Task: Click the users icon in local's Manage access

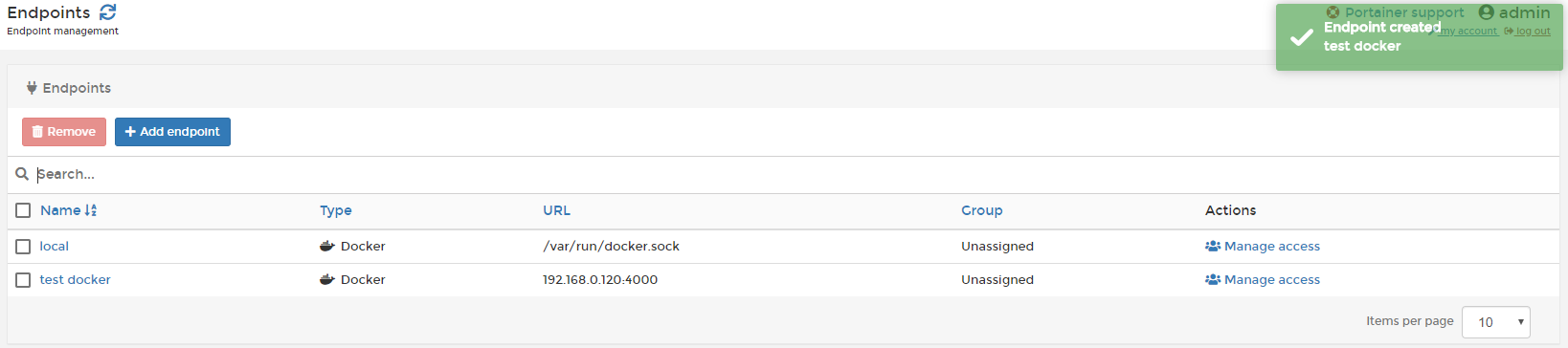Action: [1213, 246]
